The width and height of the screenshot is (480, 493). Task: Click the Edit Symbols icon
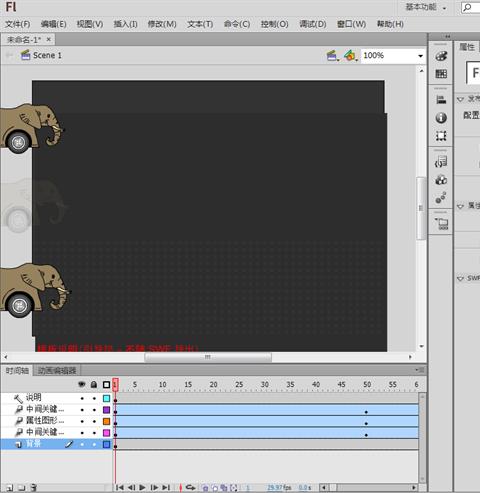point(350,55)
